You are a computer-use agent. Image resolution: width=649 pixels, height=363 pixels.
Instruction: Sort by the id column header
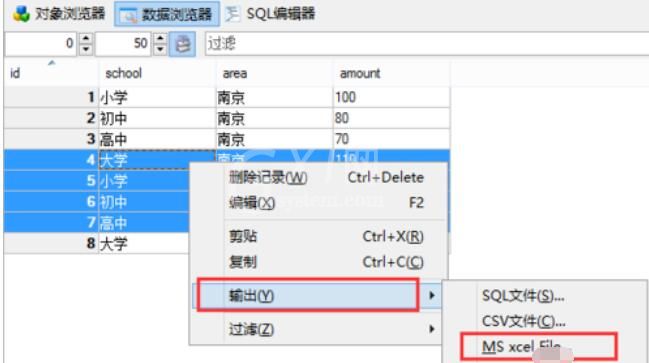coord(51,73)
